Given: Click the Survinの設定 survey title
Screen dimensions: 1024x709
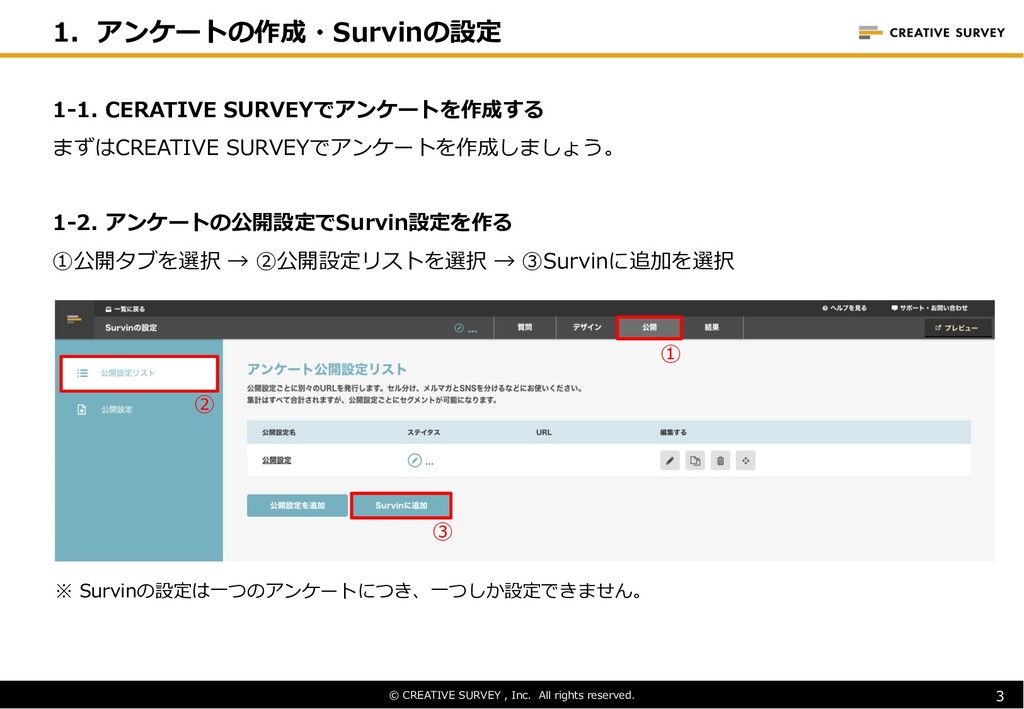Looking at the screenshot, I should tap(131, 328).
